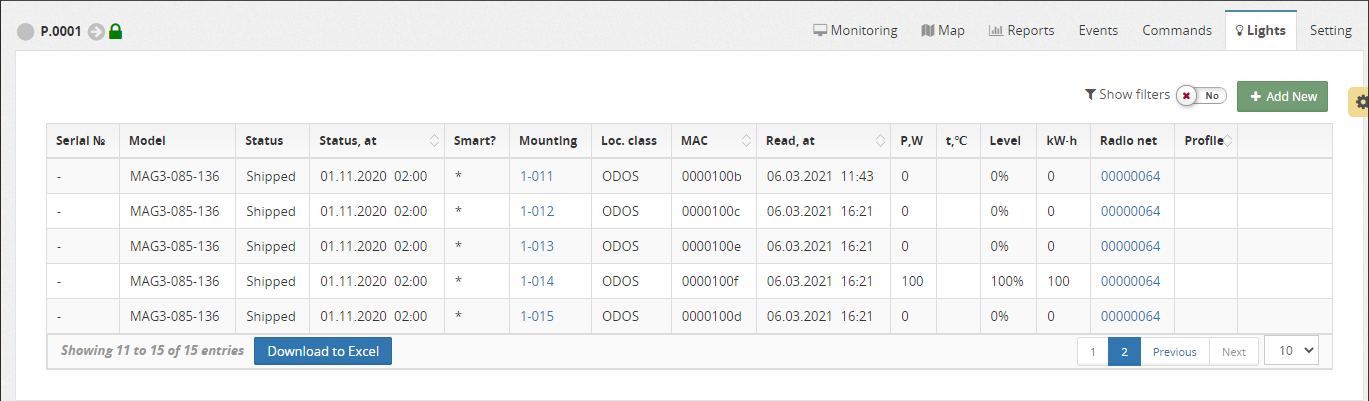This screenshot has height=401, width=1369.
Task: Click the green padlock icon
Action: [x=115, y=32]
